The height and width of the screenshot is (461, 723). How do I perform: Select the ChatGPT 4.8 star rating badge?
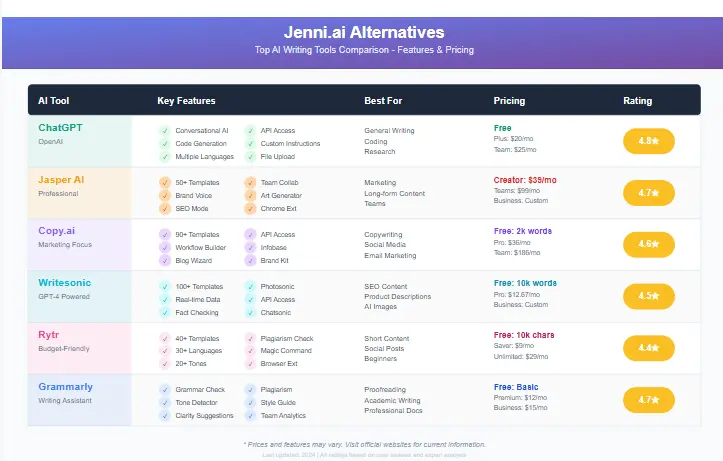click(x=649, y=141)
